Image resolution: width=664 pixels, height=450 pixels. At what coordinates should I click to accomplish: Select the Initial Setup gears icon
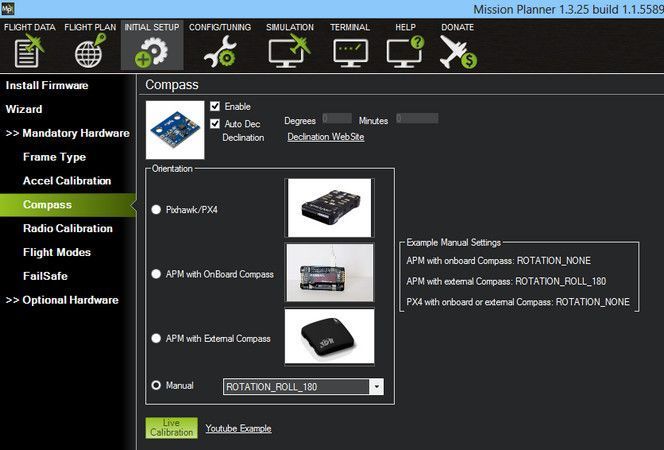click(x=152, y=52)
